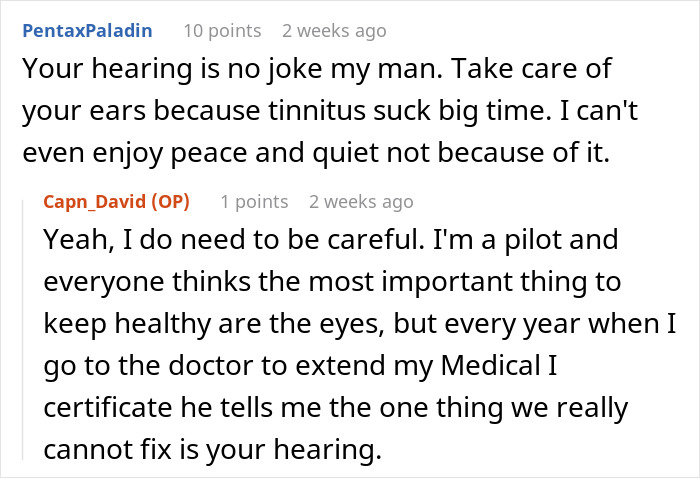Click the final line ending 'your hearing.'
The width and height of the screenshot is (700, 478).
click(x=212, y=451)
